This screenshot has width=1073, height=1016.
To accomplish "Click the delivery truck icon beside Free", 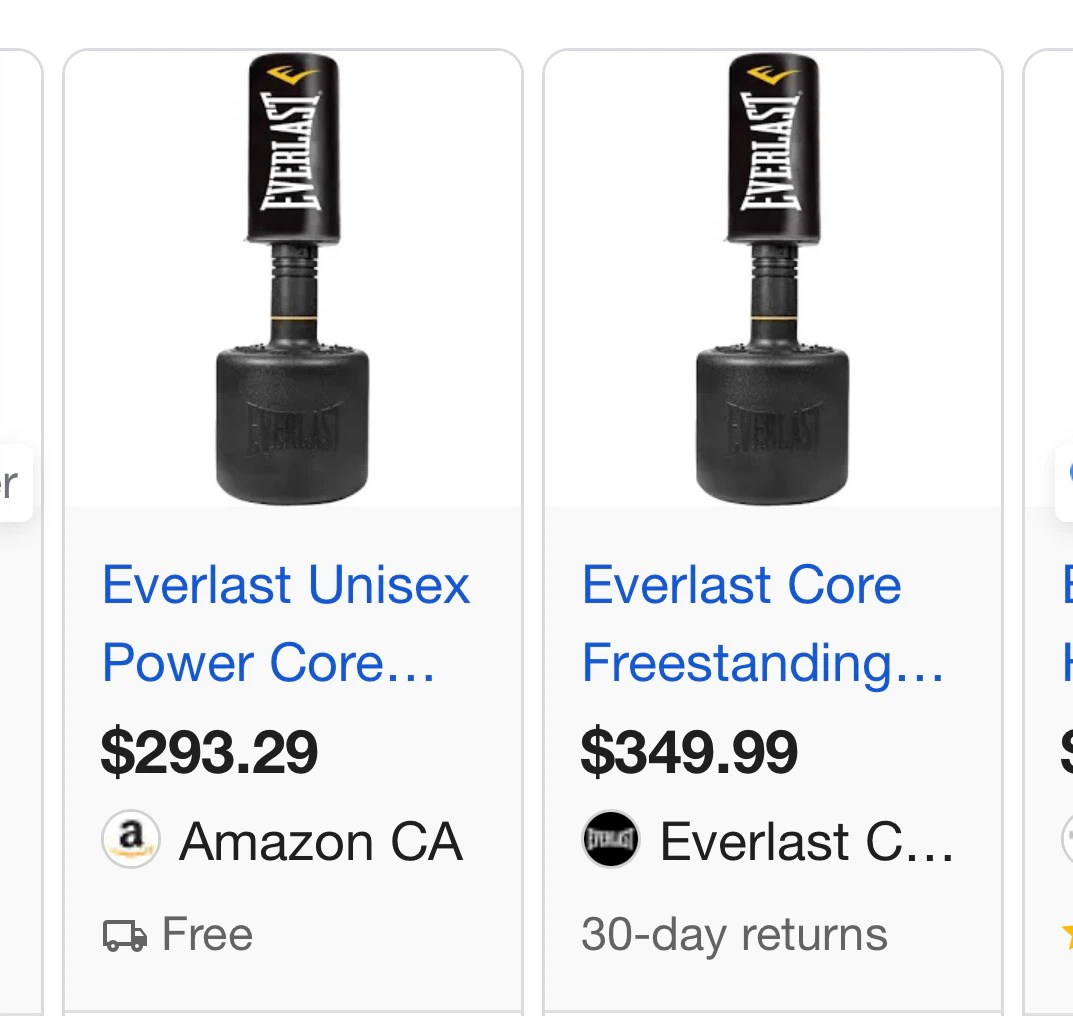I will 125,935.
